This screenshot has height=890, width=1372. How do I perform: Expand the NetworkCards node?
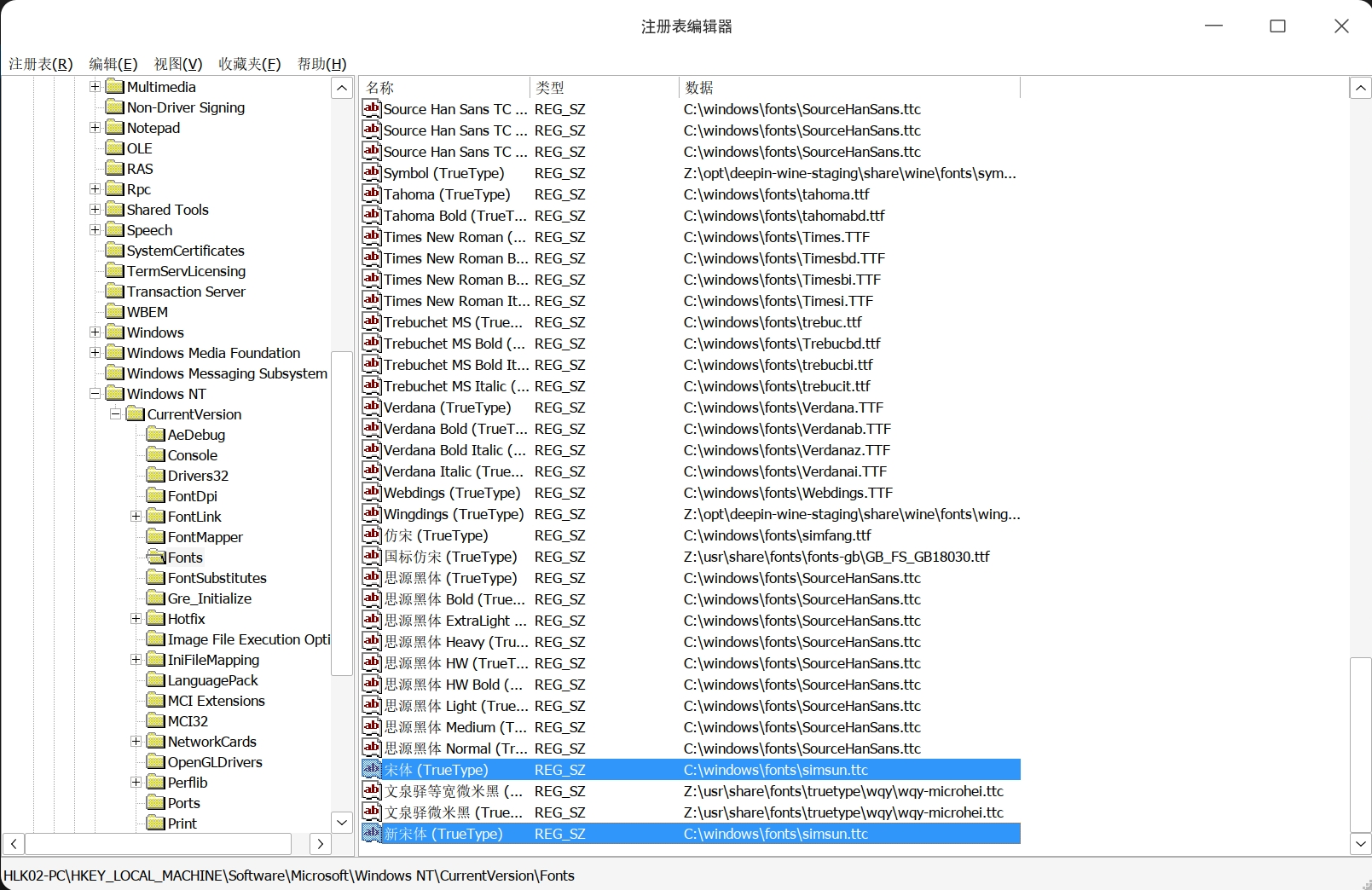(x=136, y=741)
